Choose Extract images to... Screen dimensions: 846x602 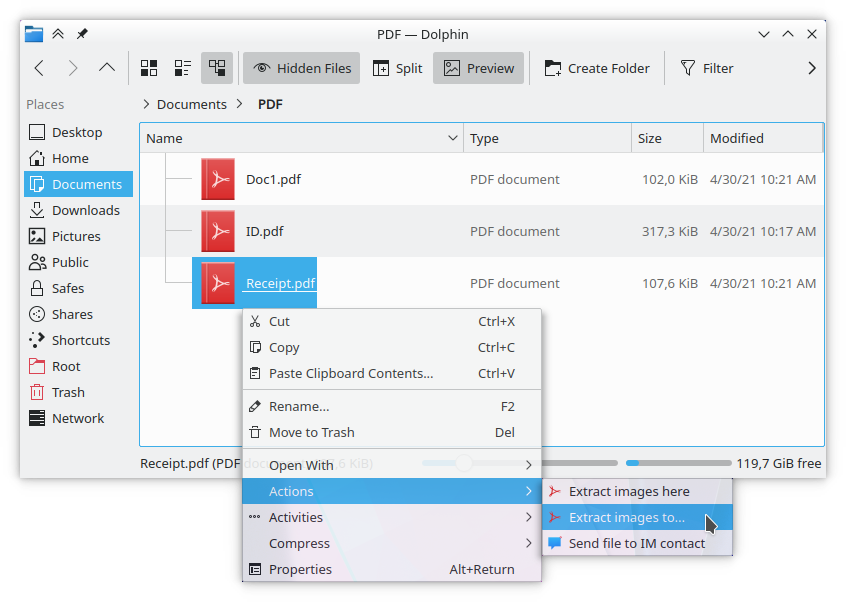637,517
